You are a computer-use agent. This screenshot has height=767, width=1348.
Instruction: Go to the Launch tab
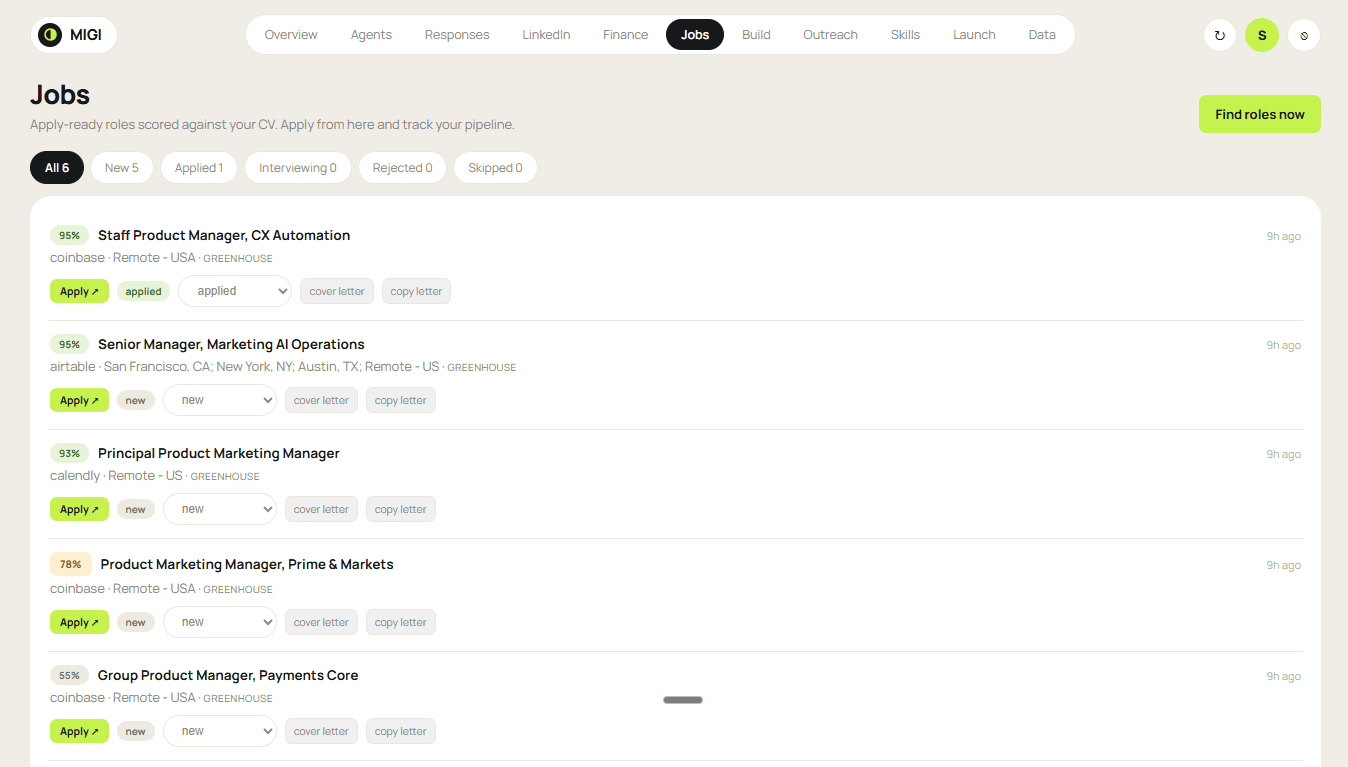(974, 35)
